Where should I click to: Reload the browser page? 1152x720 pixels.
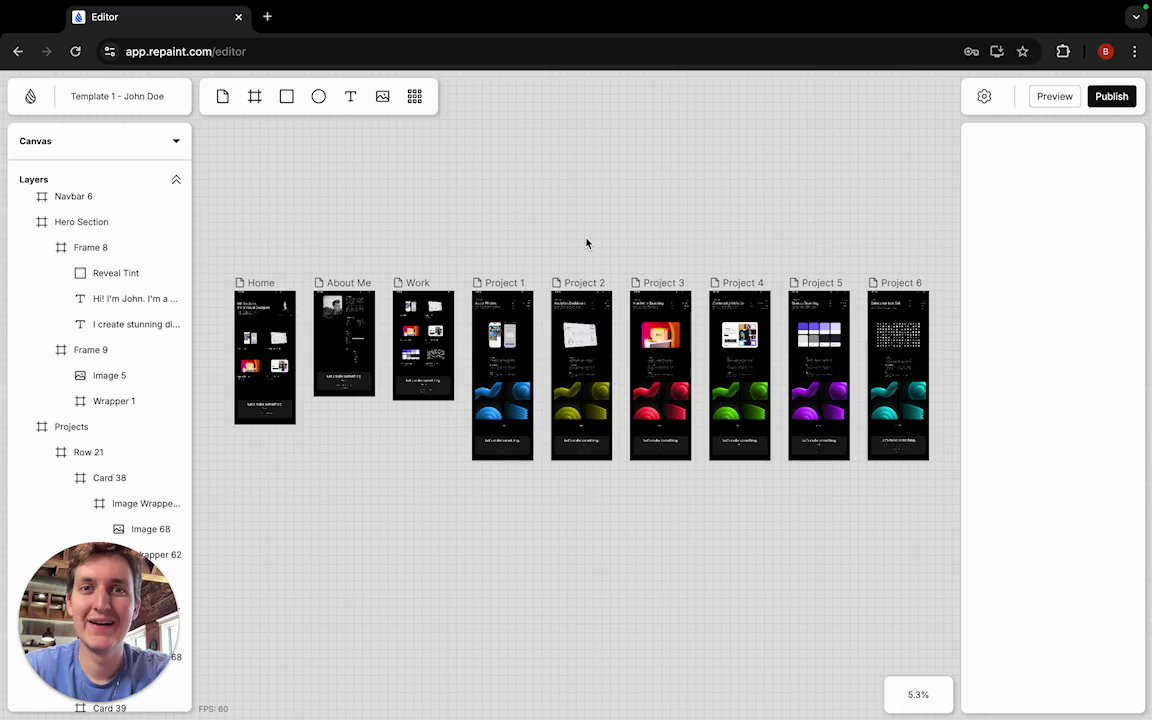75,51
